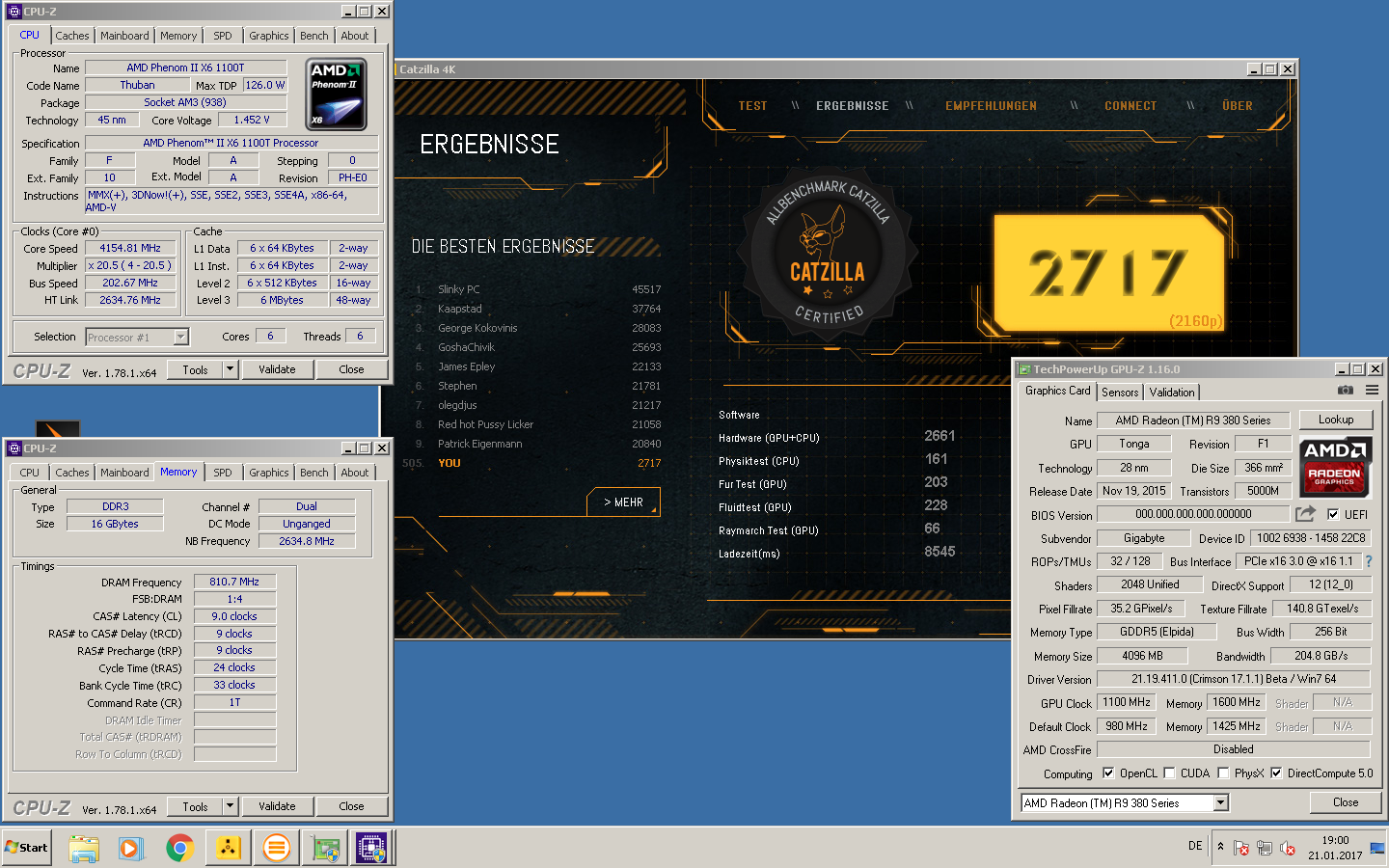Click the Core Speed value 4154.81 MHz
Image resolution: width=1389 pixels, height=868 pixels.
tap(130, 248)
